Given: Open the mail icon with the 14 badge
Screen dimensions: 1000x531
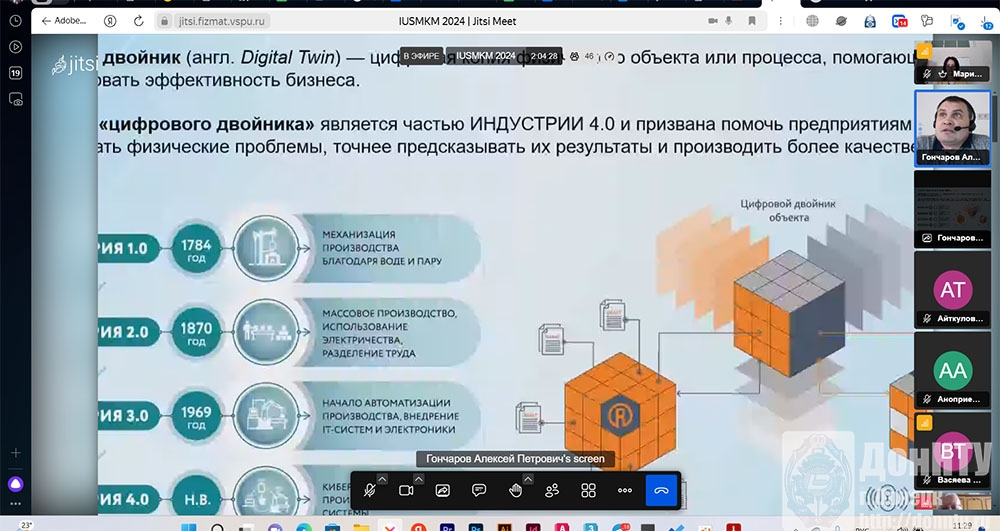Looking at the screenshot, I should tap(900, 21).
